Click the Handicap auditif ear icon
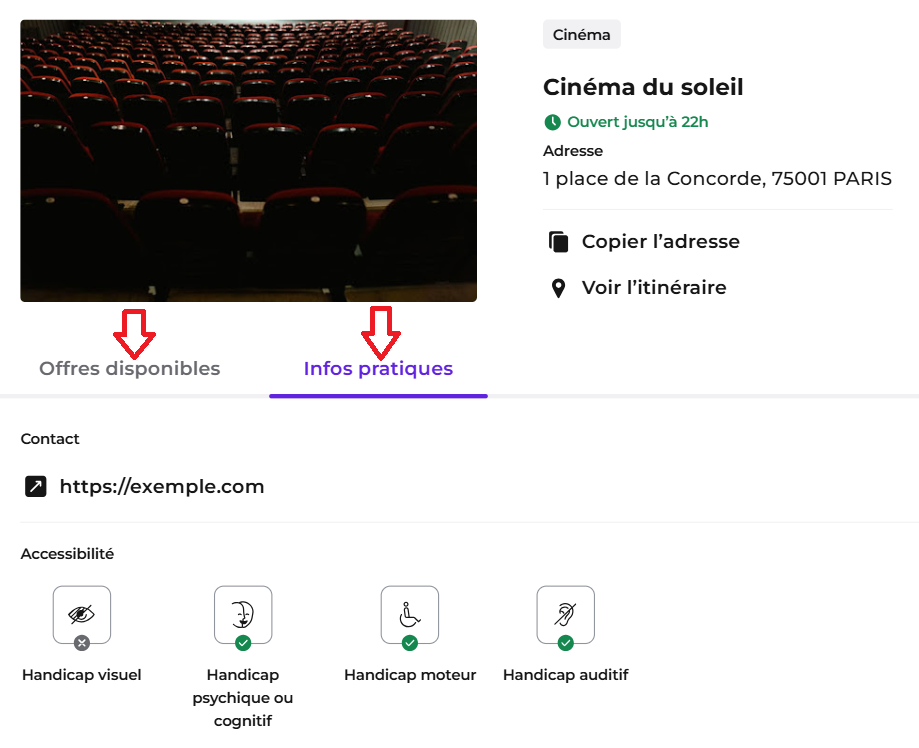The image size is (919, 748). tap(566, 614)
